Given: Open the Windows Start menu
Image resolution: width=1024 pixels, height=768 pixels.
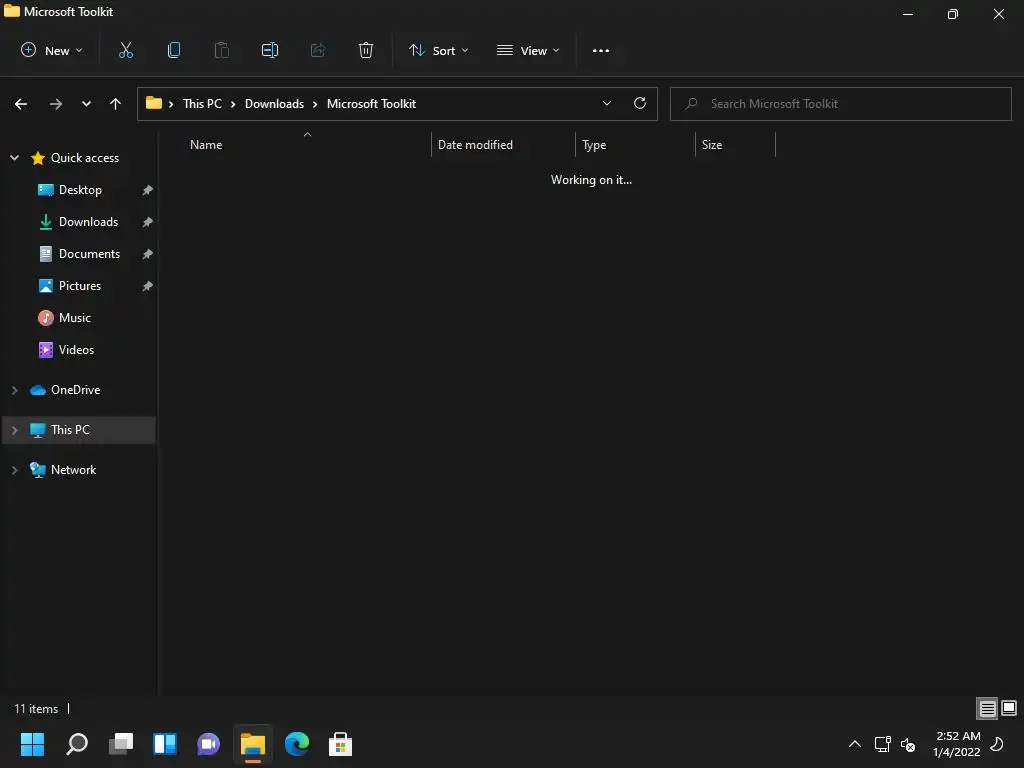Looking at the screenshot, I should click(32, 744).
